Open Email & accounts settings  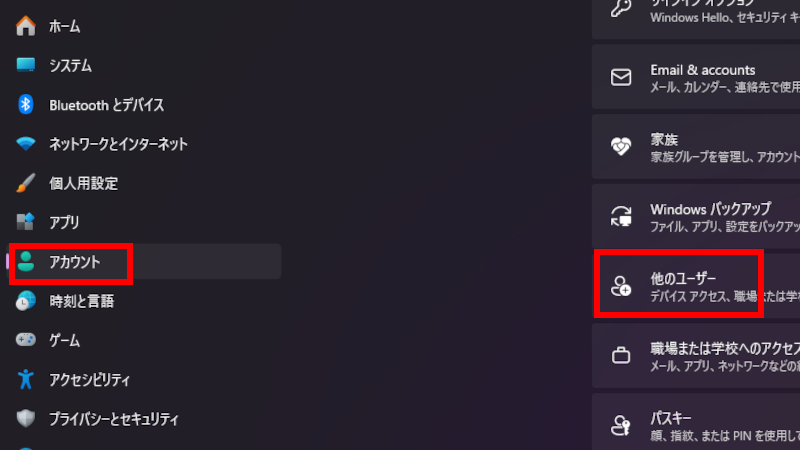tap(702, 78)
